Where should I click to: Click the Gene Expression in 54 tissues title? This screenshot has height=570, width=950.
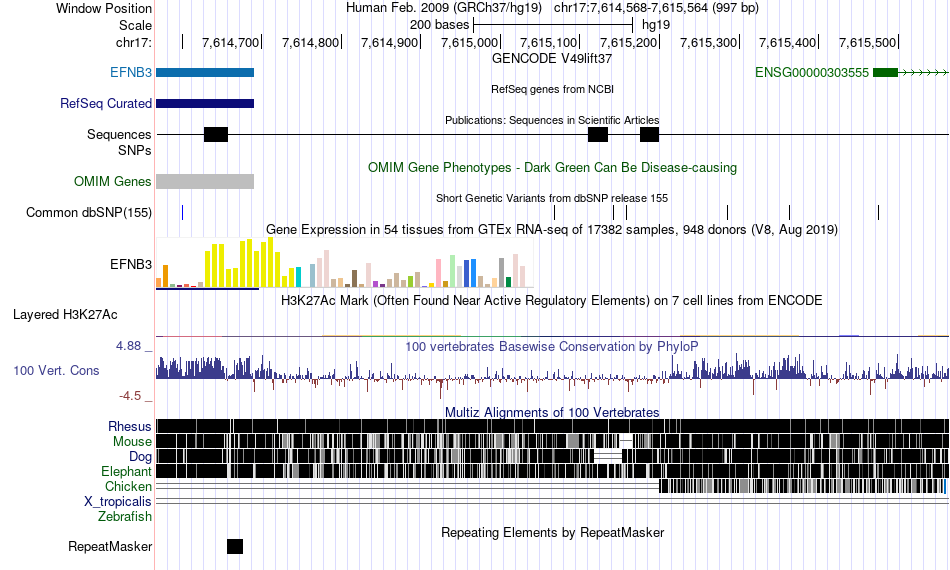(x=552, y=230)
